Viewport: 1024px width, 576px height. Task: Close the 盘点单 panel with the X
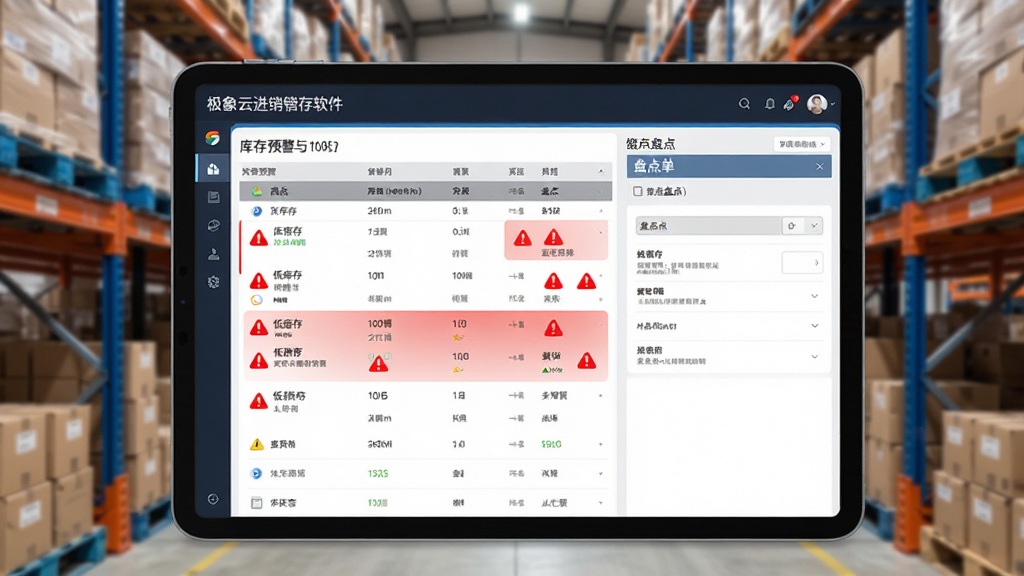(x=820, y=167)
